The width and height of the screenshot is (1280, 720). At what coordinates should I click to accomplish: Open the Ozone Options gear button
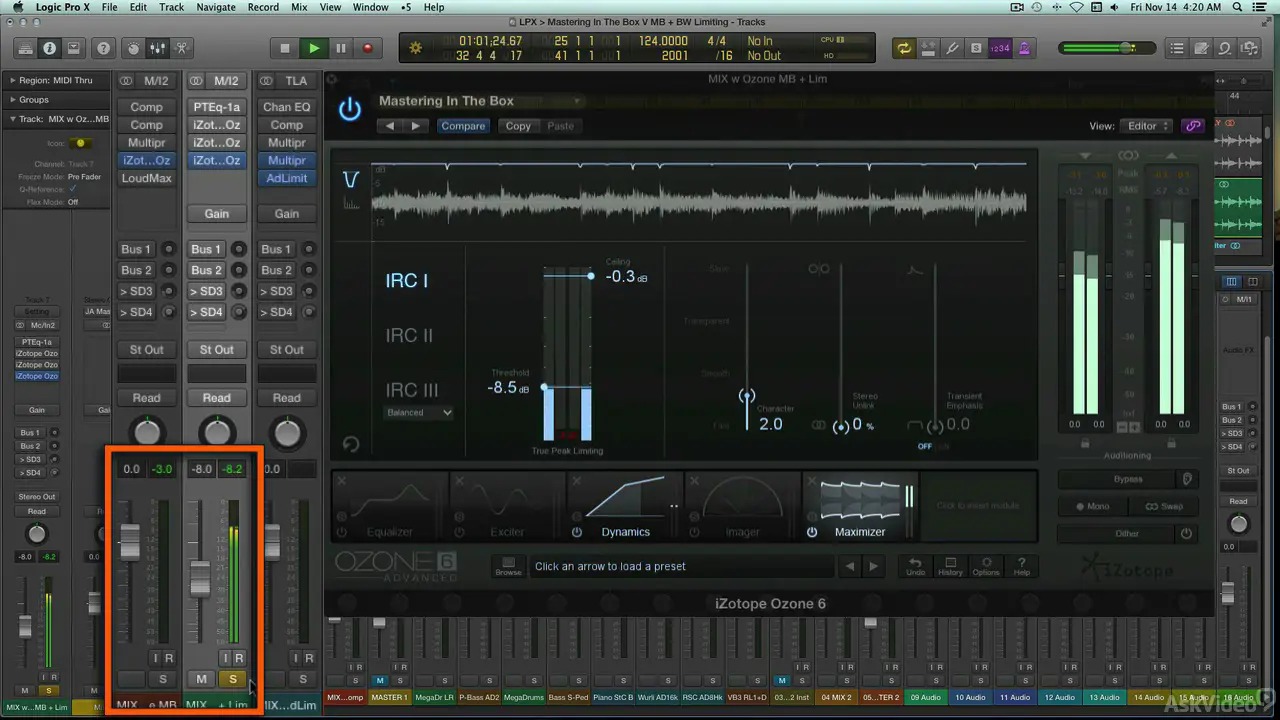[986, 566]
